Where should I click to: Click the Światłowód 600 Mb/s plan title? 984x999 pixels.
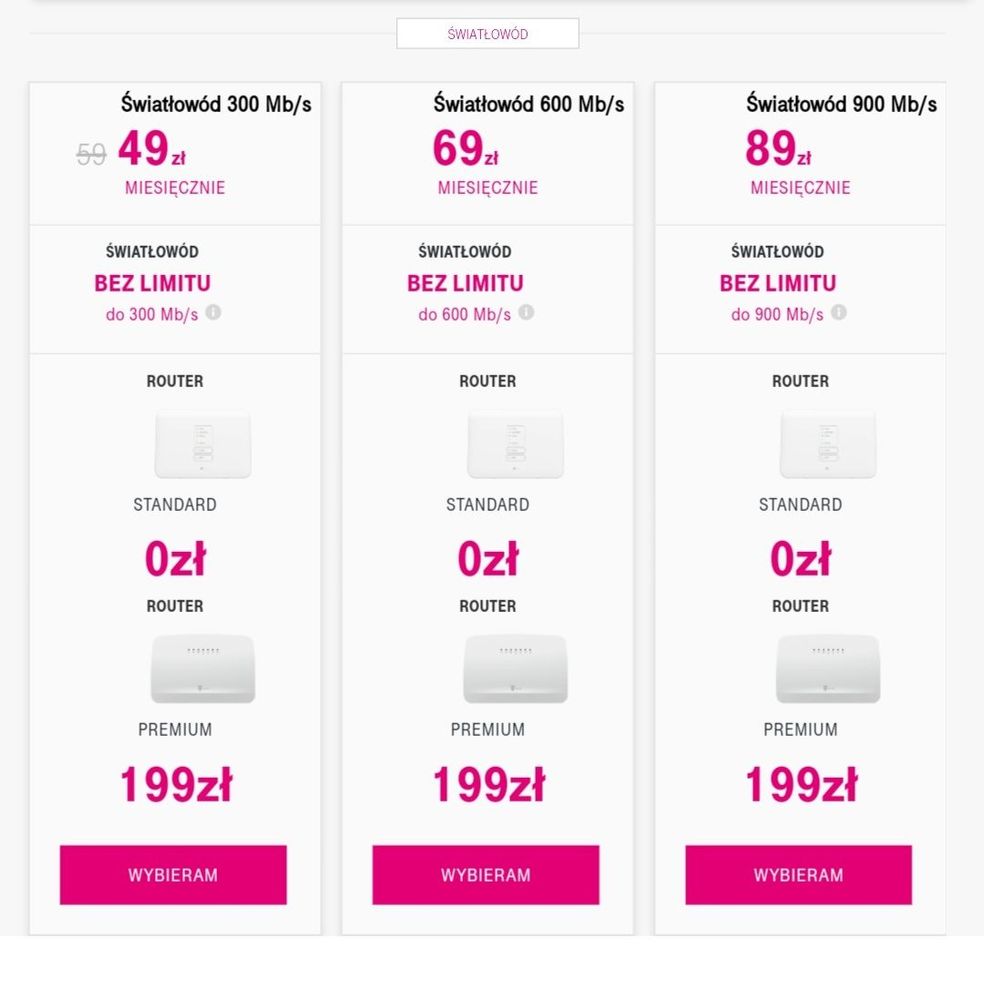tap(528, 103)
